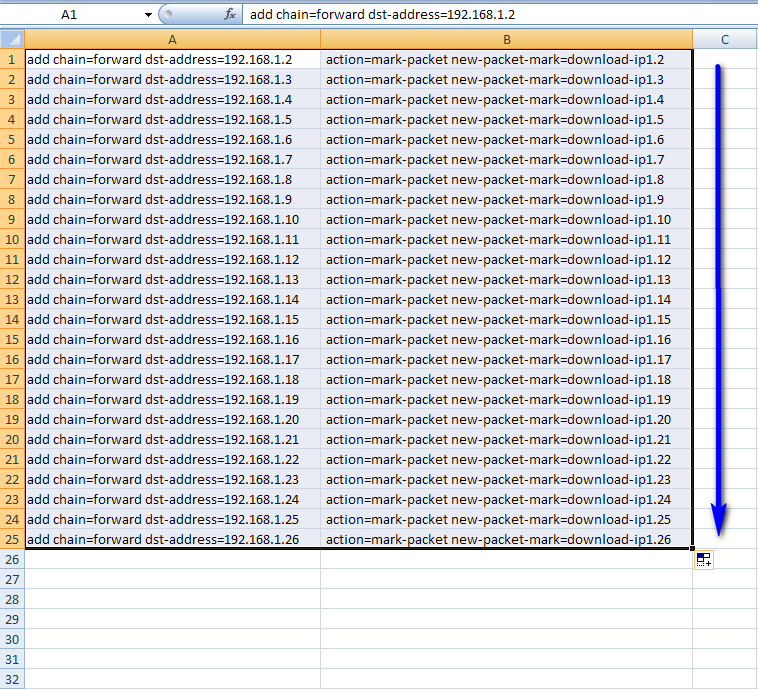Select cell ending download-ip1.20
The width and height of the screenshot is (758, 689).
507,419
